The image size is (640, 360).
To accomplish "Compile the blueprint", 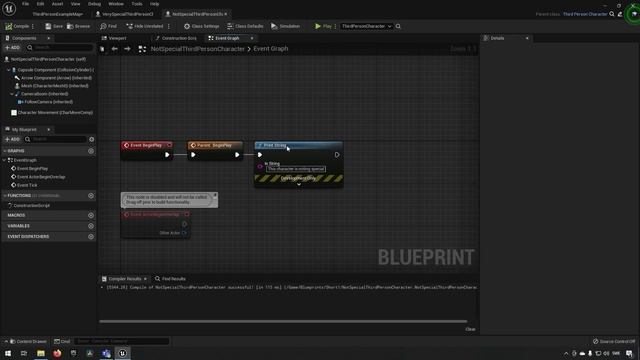I will 17,26.
